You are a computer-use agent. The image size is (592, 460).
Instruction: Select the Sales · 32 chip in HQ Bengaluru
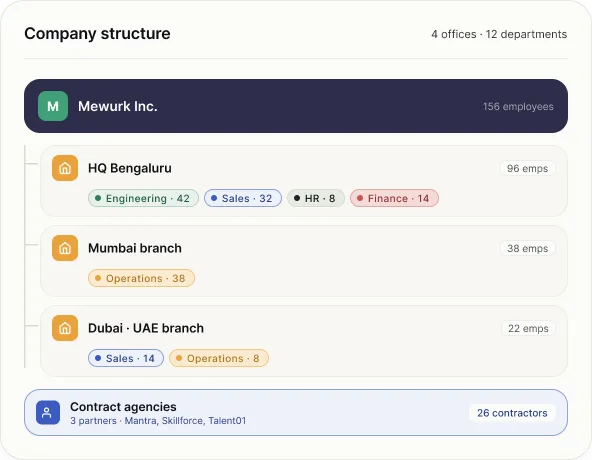pyautogui.click(x=243, y=198)
